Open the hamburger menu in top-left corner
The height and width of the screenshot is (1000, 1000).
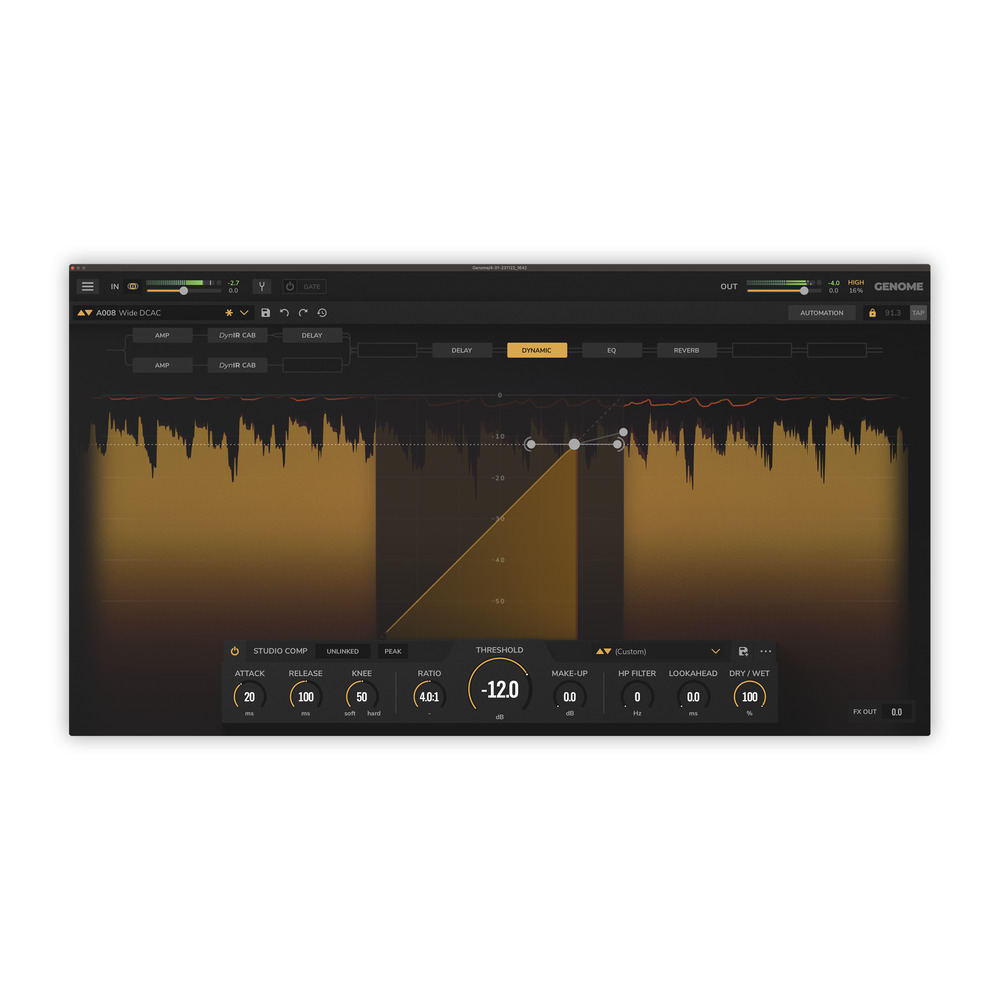point(88,286)
